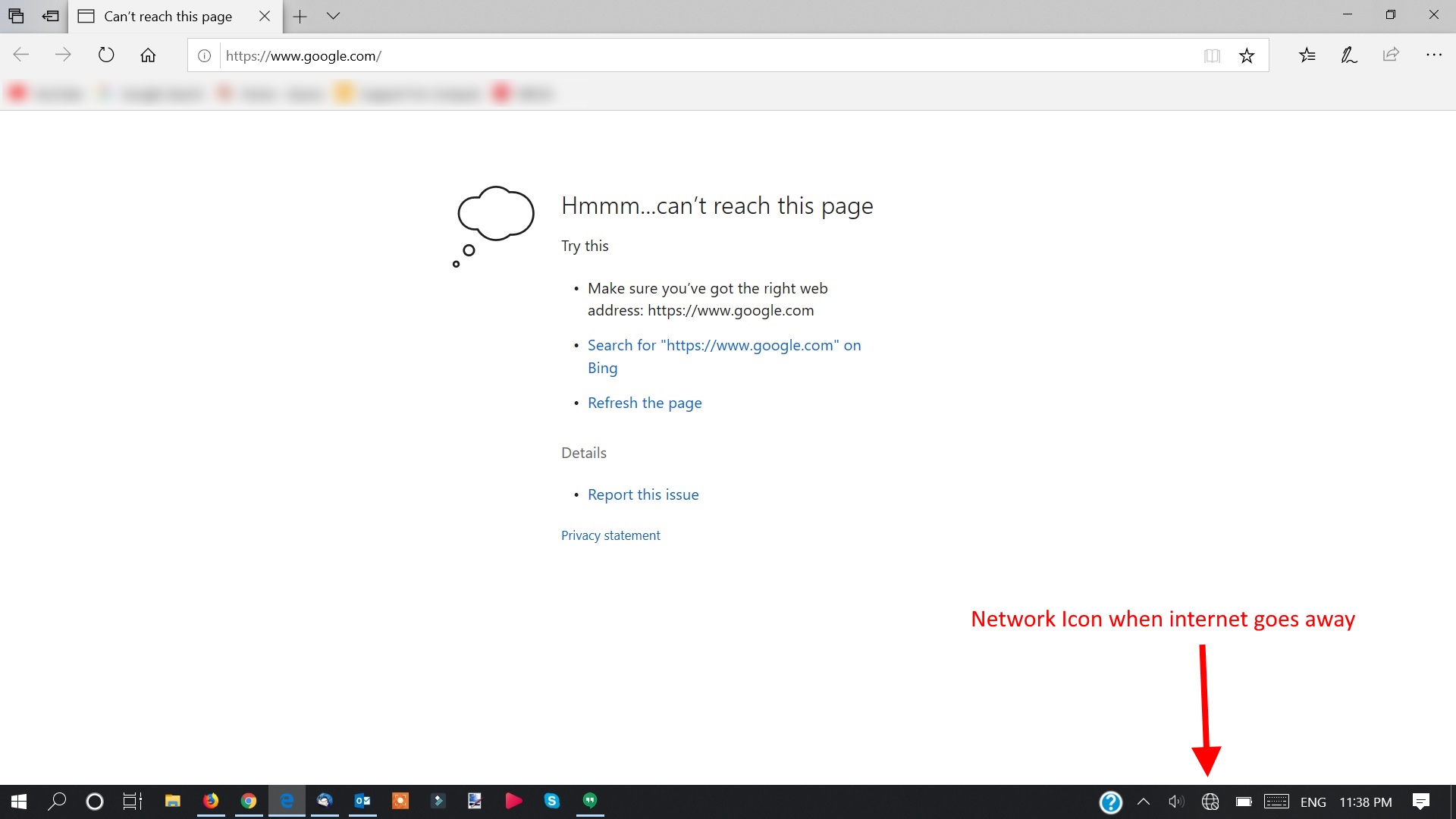Open Settings and more ellipsis menu

coord(1433,55)
